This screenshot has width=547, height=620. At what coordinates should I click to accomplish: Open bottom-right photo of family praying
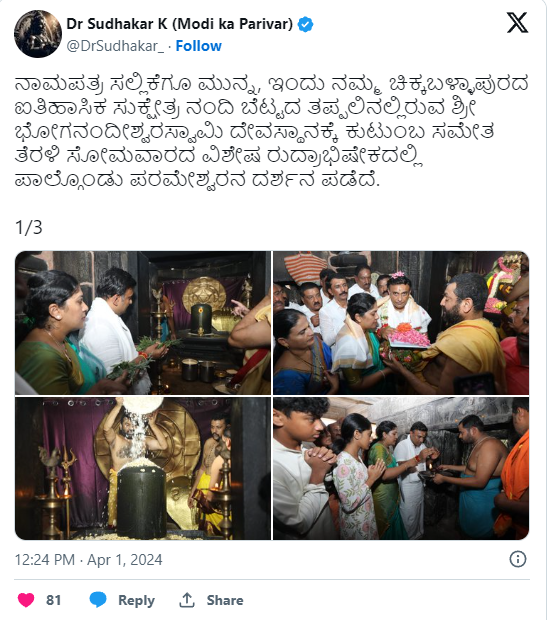click(x=401, y=469)
